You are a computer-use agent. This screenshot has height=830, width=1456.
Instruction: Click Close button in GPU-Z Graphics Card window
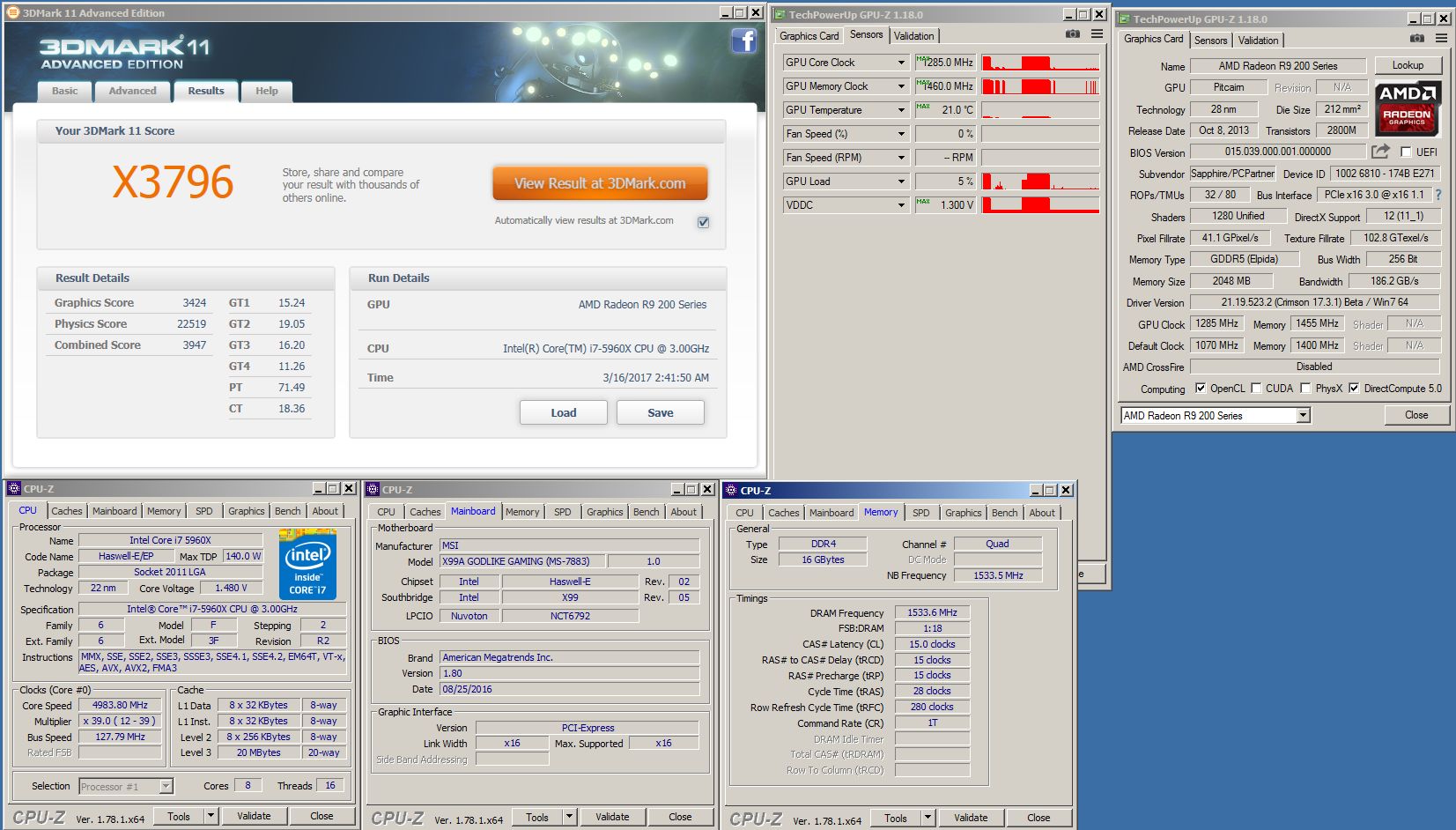click(x=1416, y=415)
